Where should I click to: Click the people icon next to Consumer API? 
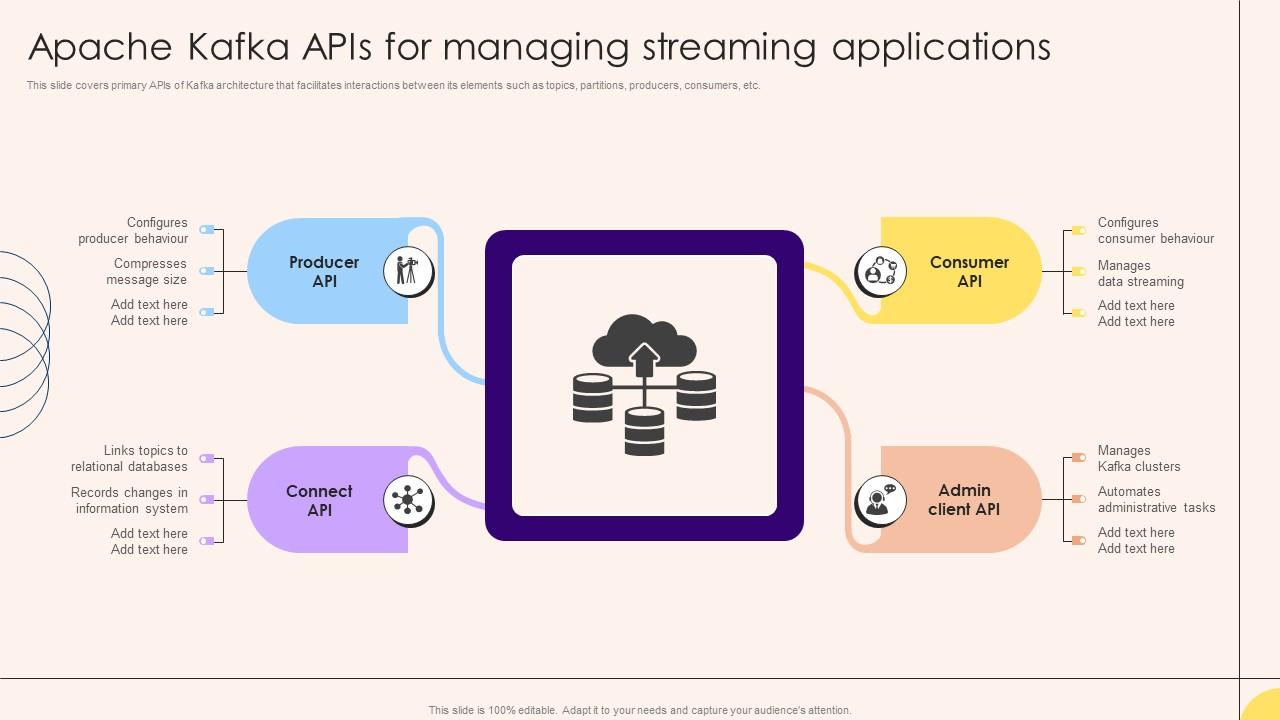879,271
